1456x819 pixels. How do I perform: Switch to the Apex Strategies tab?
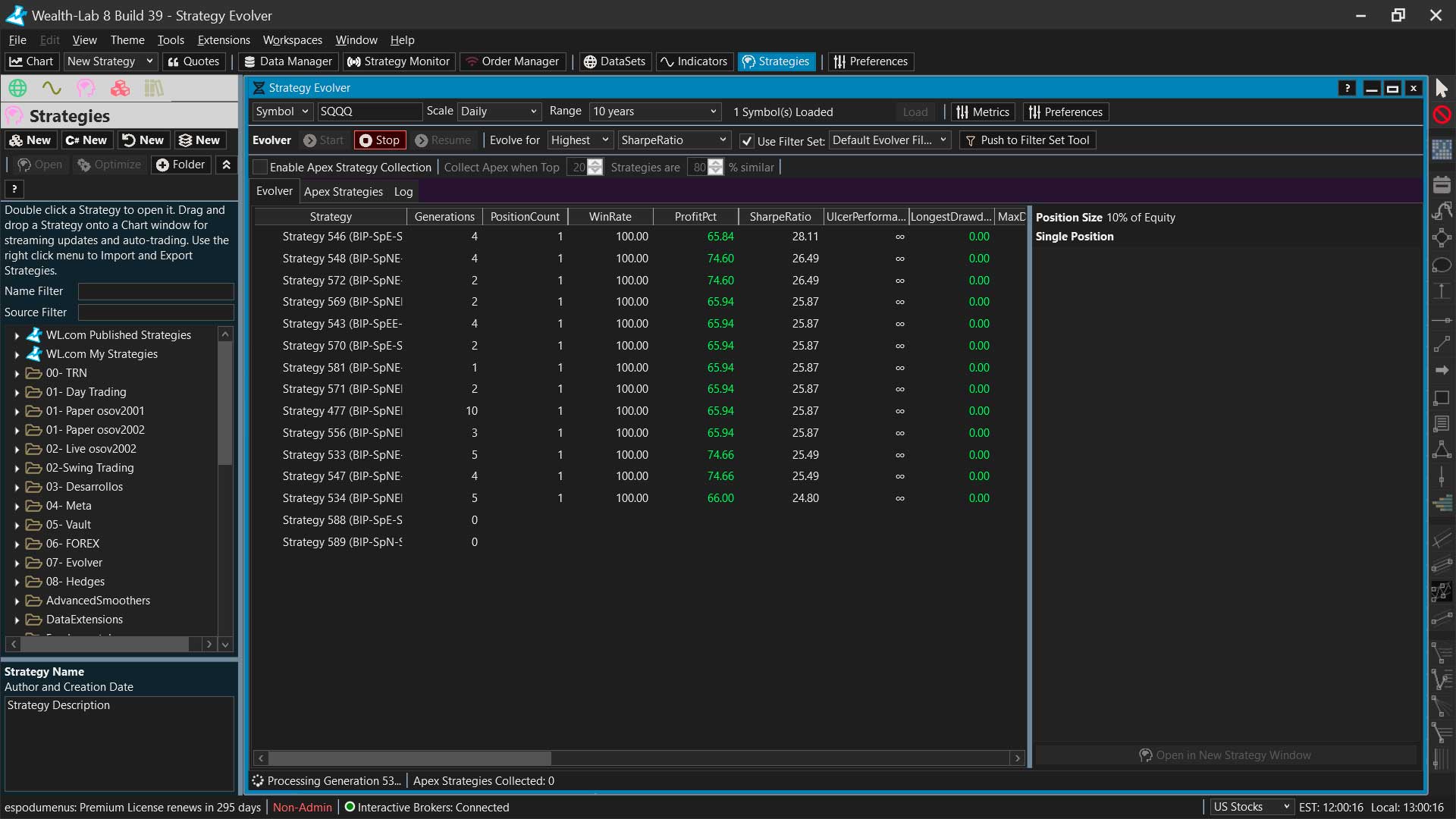tap(343, 191)
